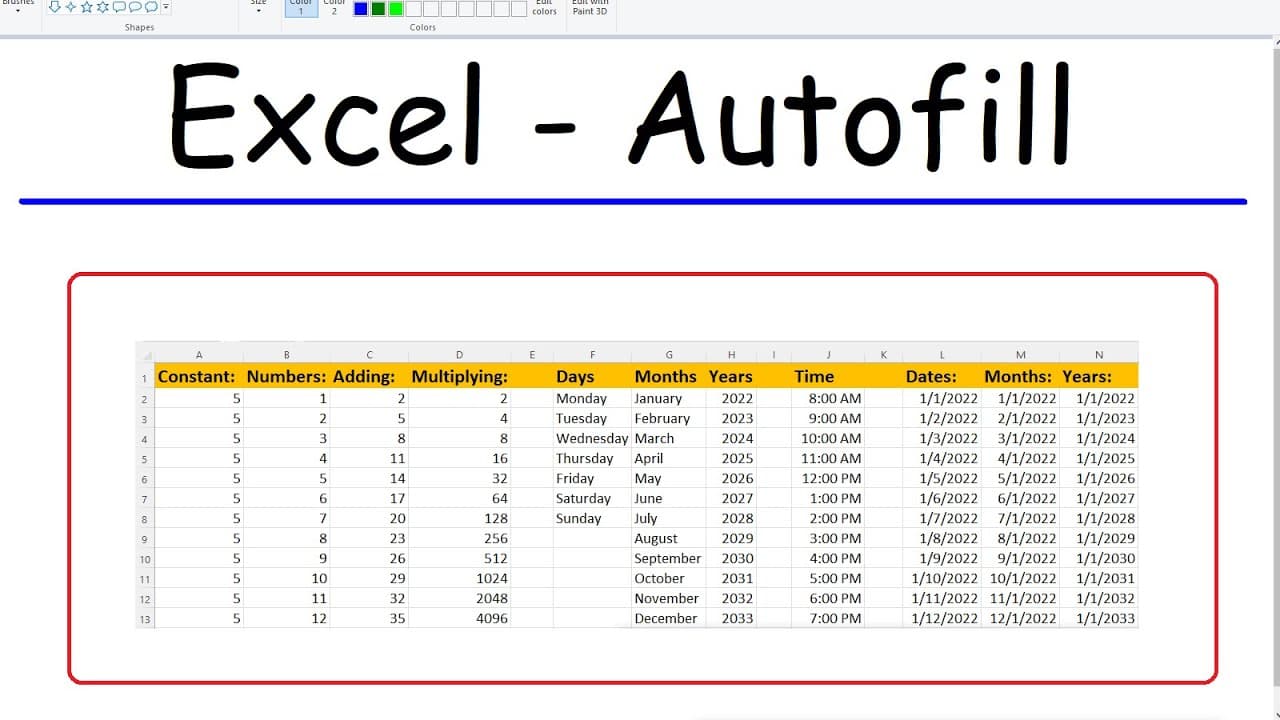Click the '8:00 AM' cell
Screen dimensions: 1280x720
click(x=828, y=398)
